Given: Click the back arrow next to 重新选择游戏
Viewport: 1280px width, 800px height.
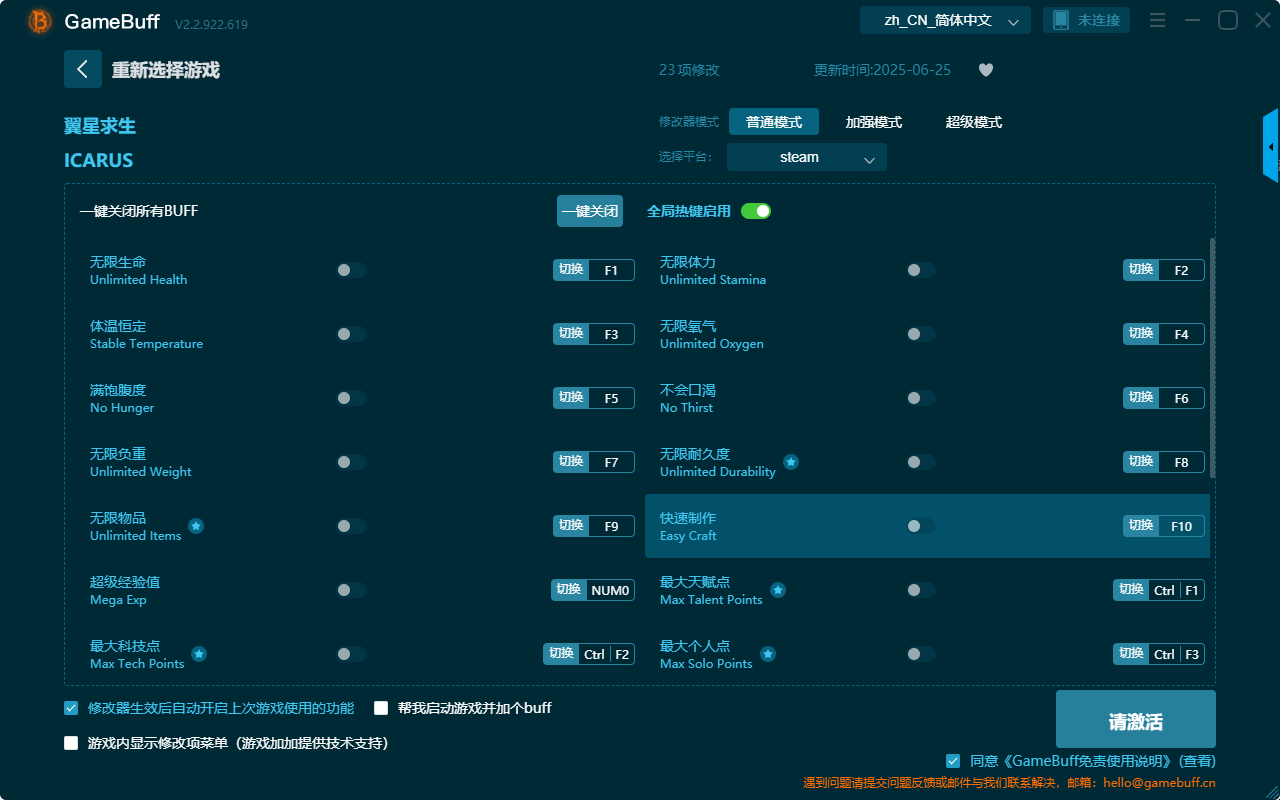Looking at the screenshot, I should pyautogui.click(x=83, y=69).
